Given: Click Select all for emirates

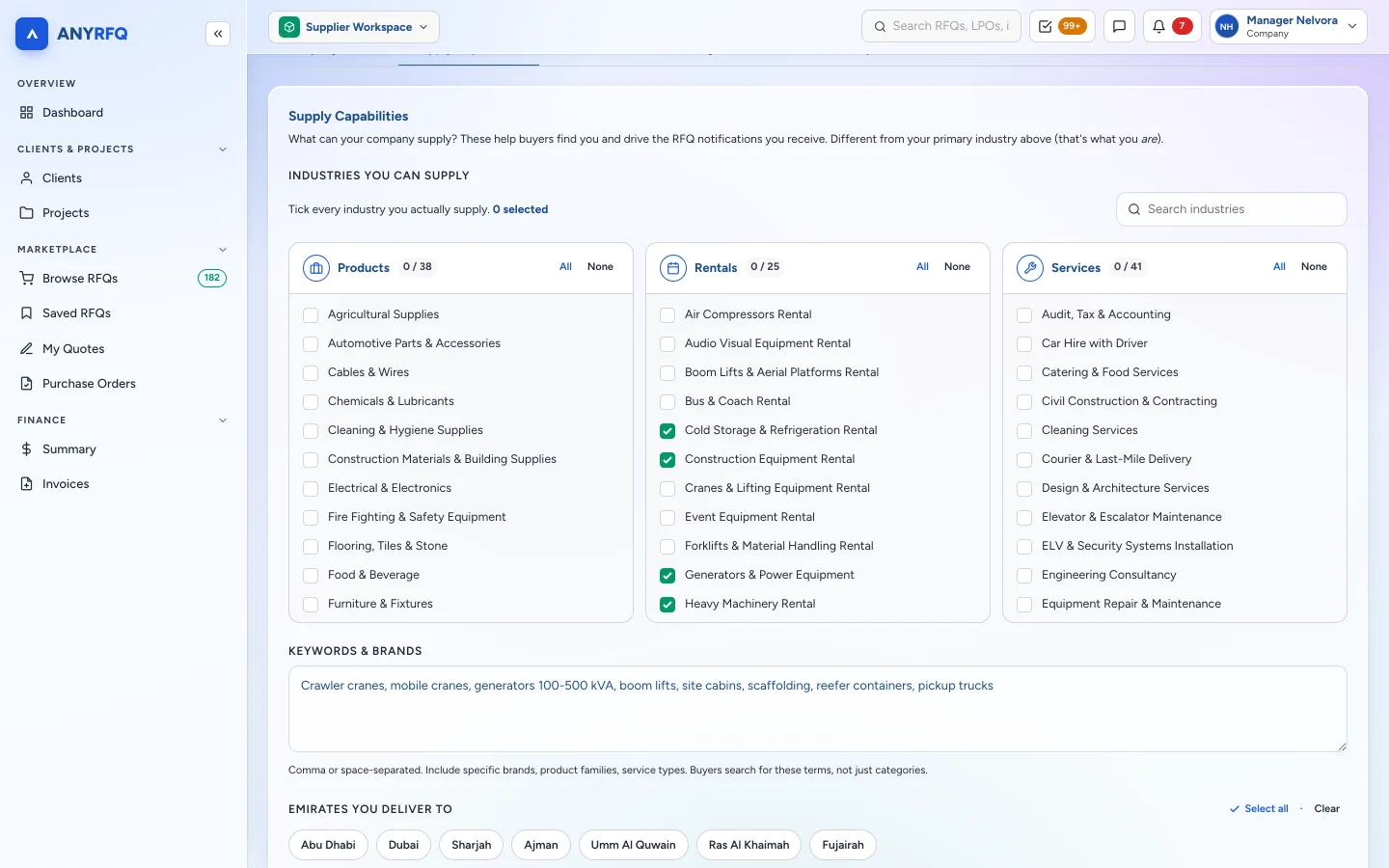Looking at the screenshot, I should [1259, 809].
